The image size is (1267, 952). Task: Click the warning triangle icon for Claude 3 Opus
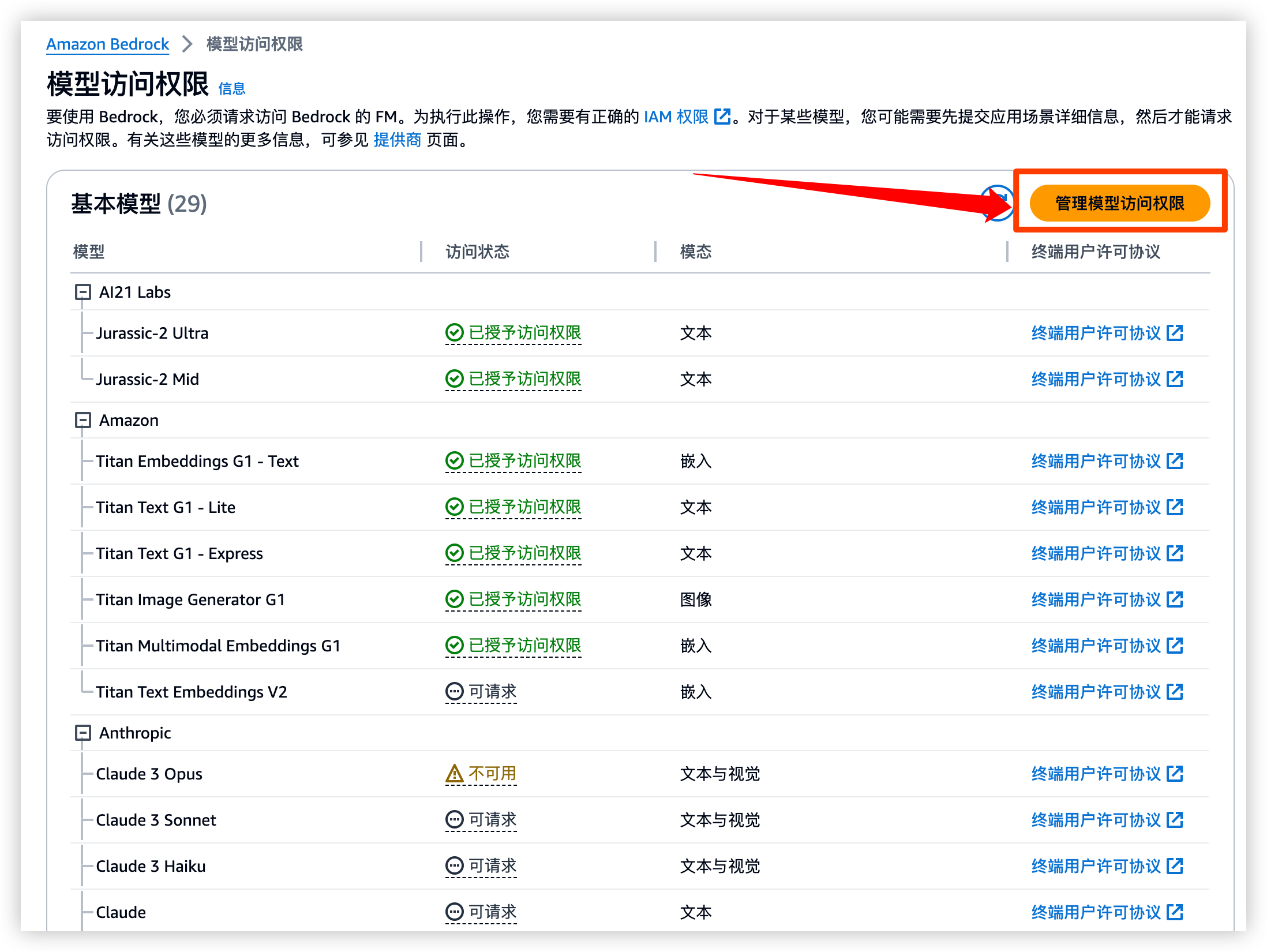coord(455,774)
